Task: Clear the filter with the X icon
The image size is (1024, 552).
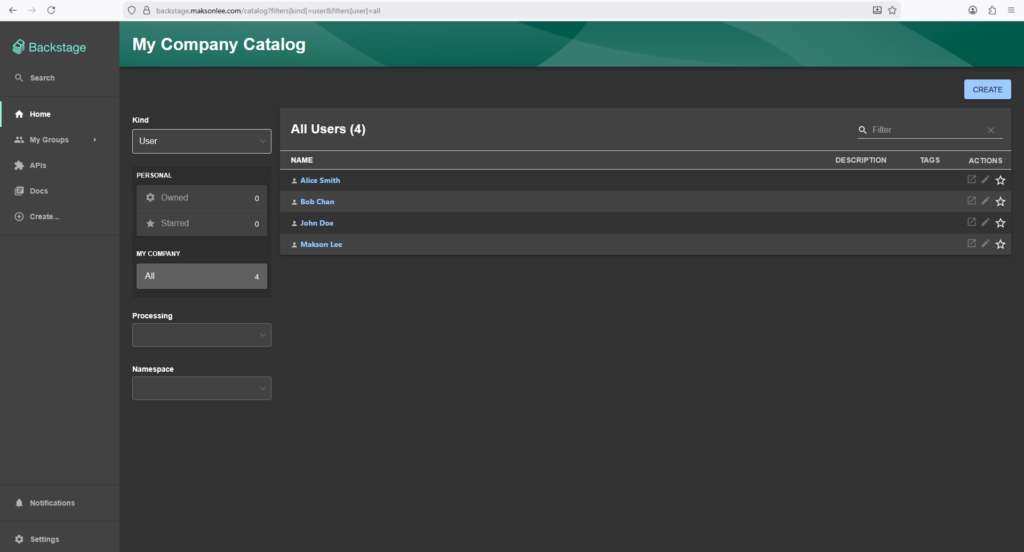Action: 991,130
